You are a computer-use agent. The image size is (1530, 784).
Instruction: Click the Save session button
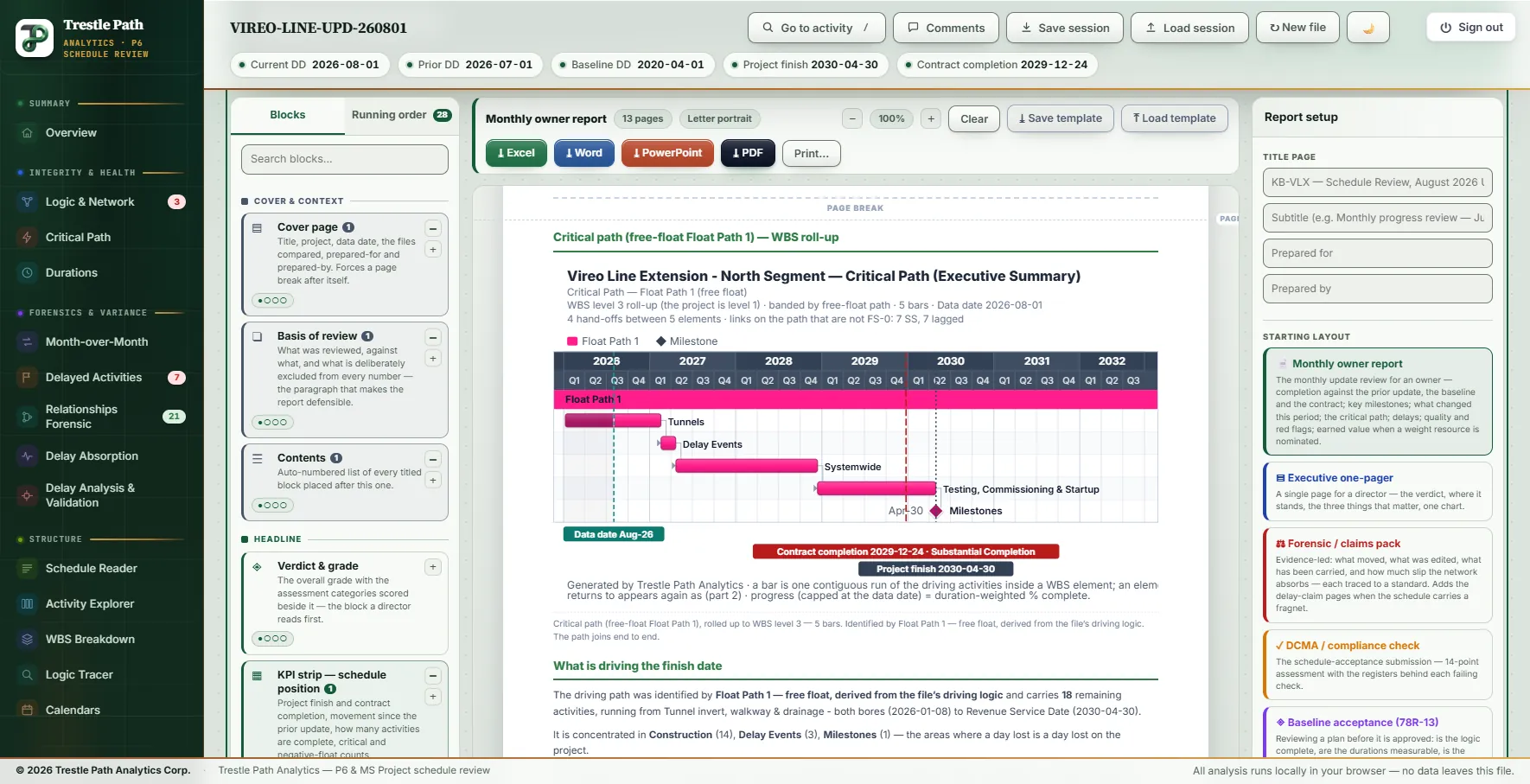tap(1065, 28)
